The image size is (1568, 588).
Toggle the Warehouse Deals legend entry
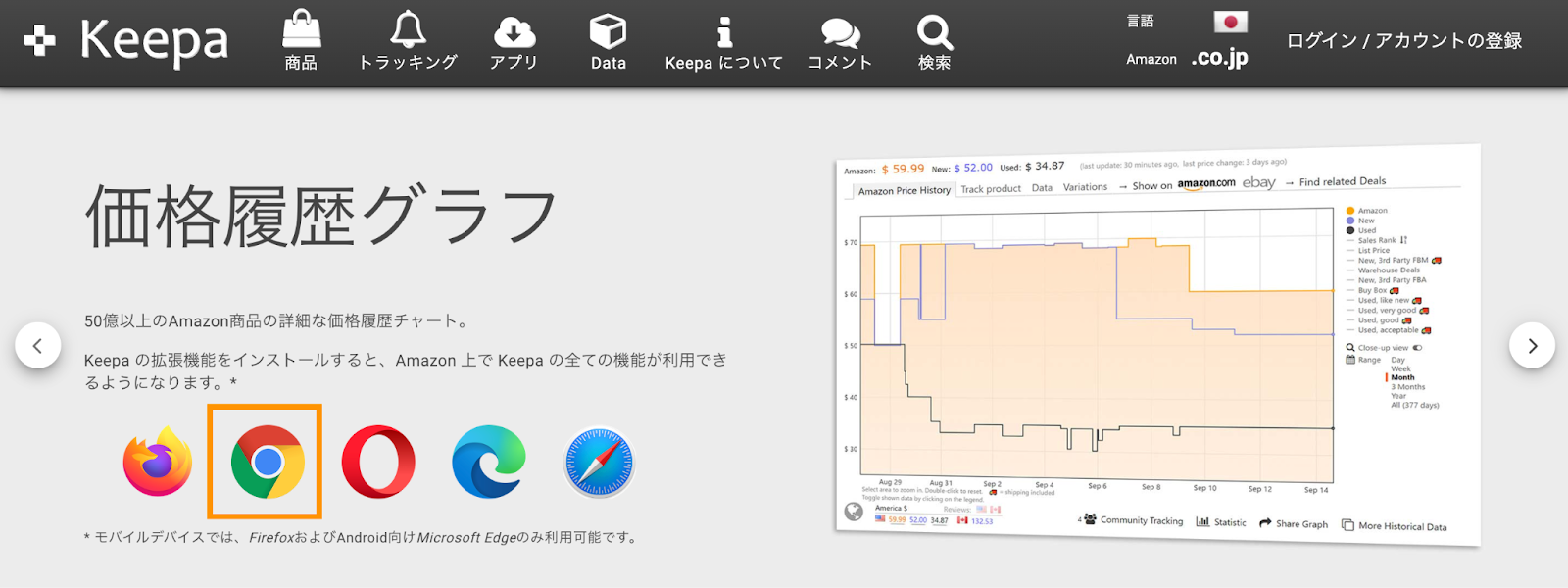click(x=1383, y=269)
